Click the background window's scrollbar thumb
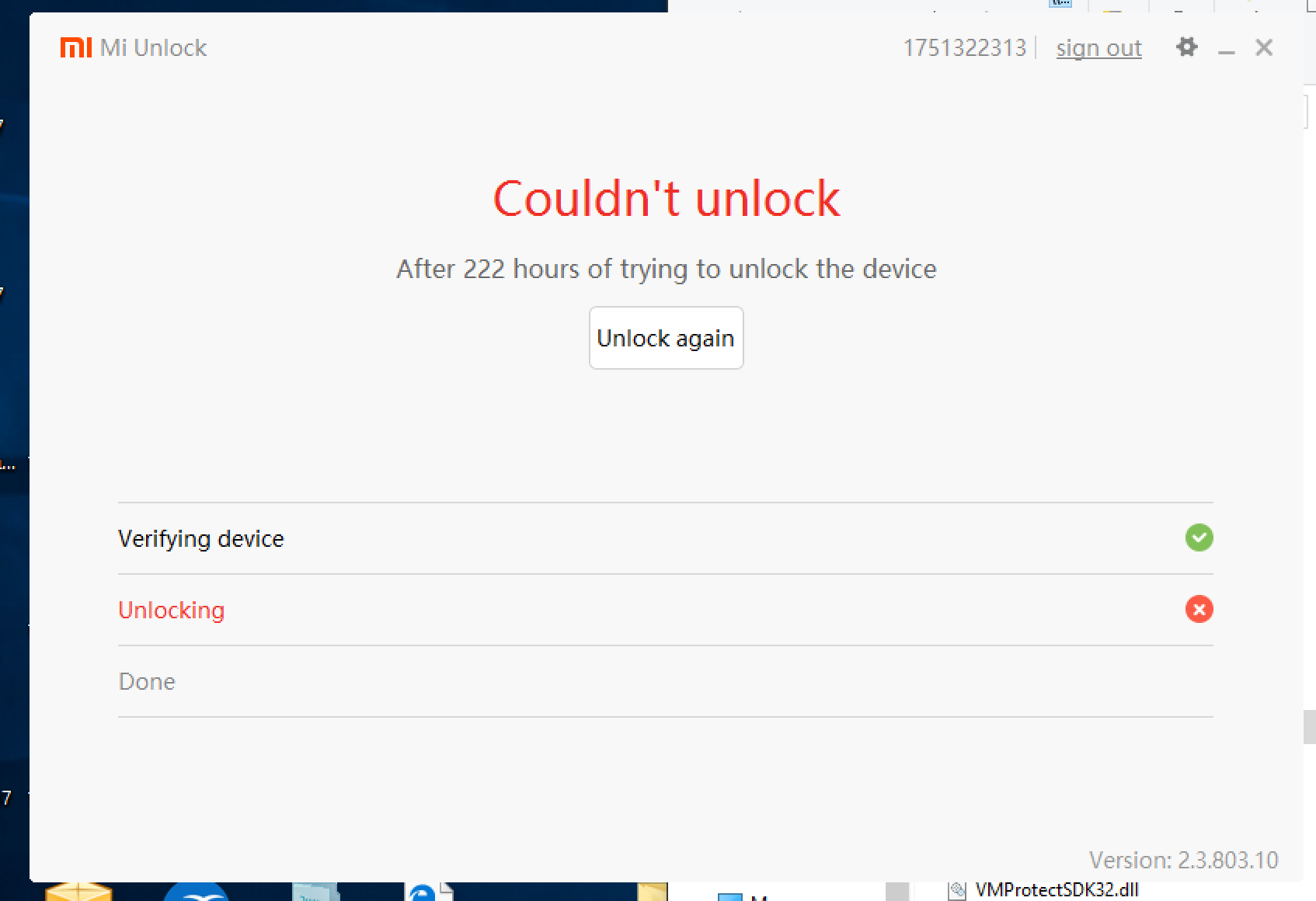 tap(1310, 727)
